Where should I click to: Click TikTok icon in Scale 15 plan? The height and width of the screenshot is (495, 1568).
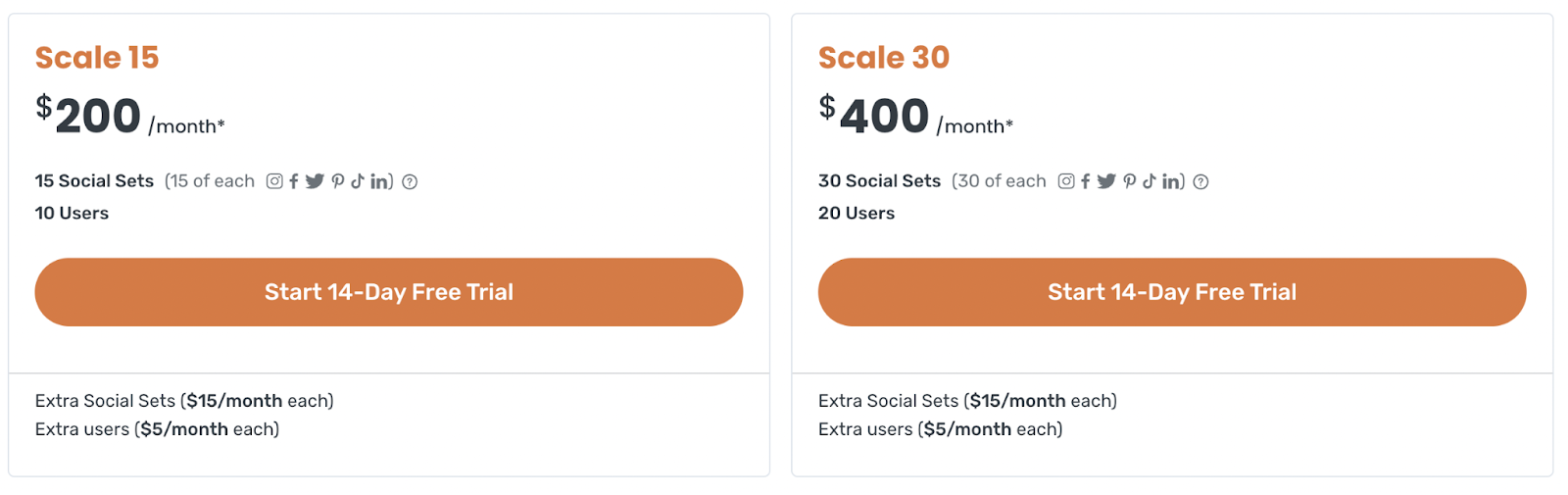(358, 181)
